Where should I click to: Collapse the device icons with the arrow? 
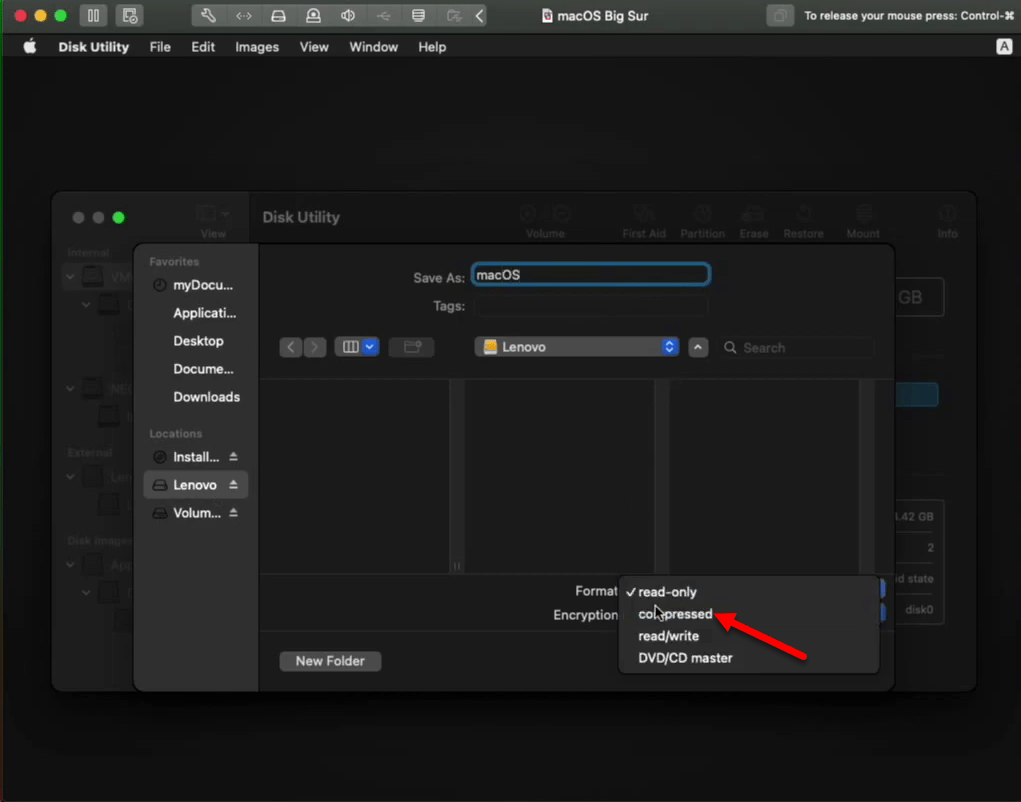coord(479,16)
